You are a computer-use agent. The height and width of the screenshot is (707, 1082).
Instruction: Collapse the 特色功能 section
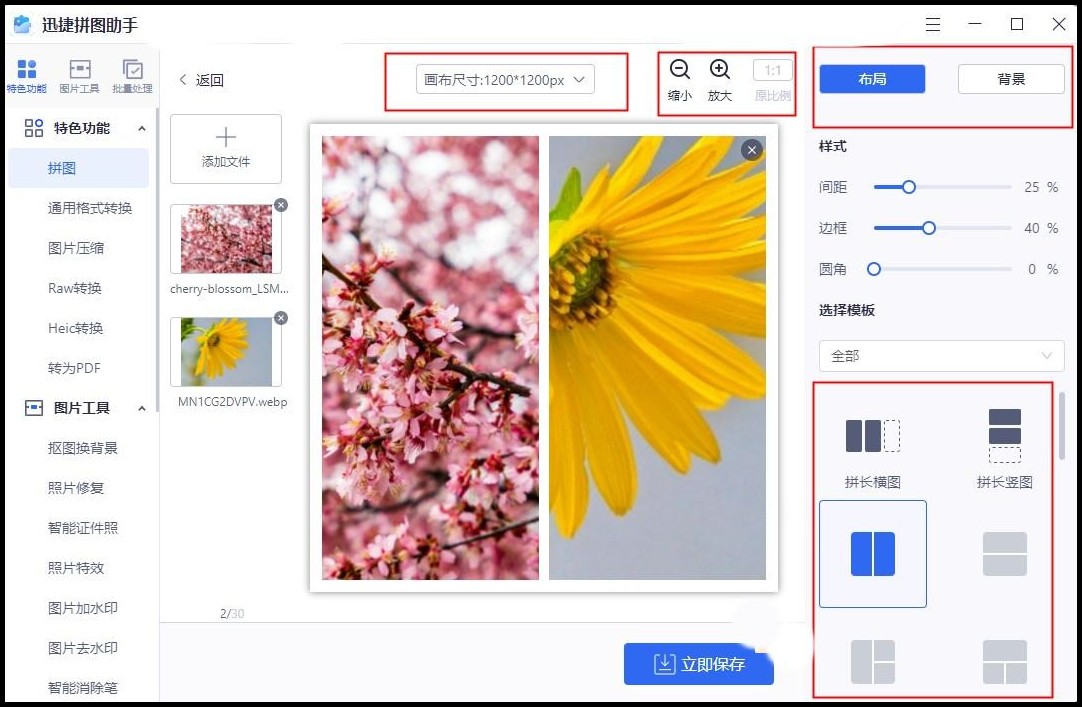141,128
